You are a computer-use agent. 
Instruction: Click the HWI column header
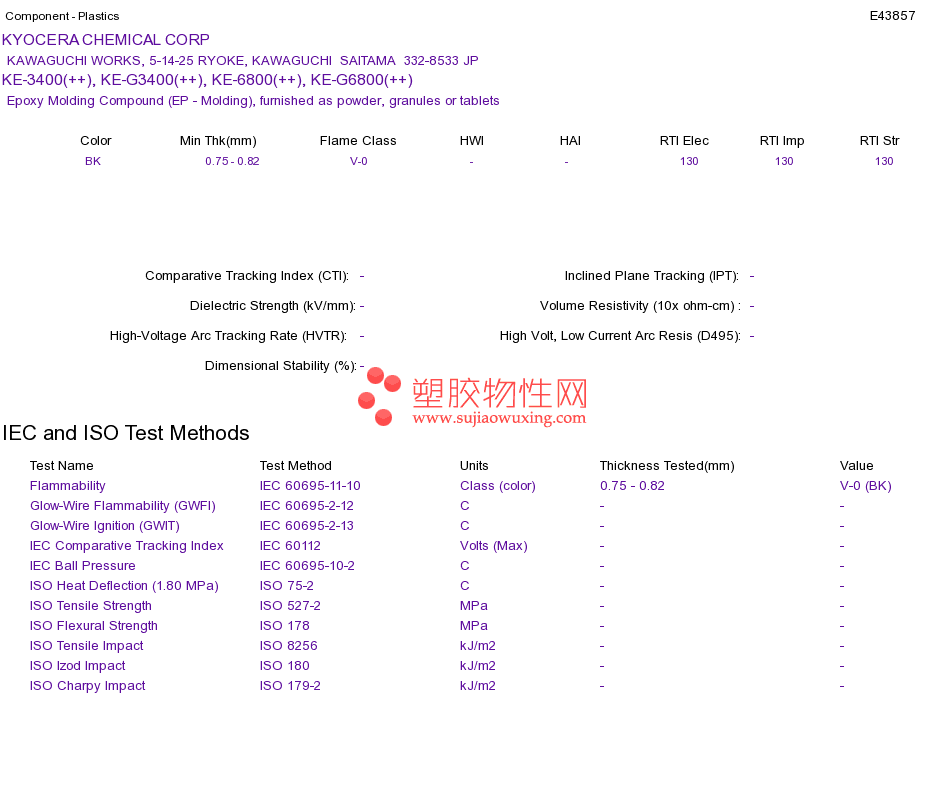click(471, 141)
